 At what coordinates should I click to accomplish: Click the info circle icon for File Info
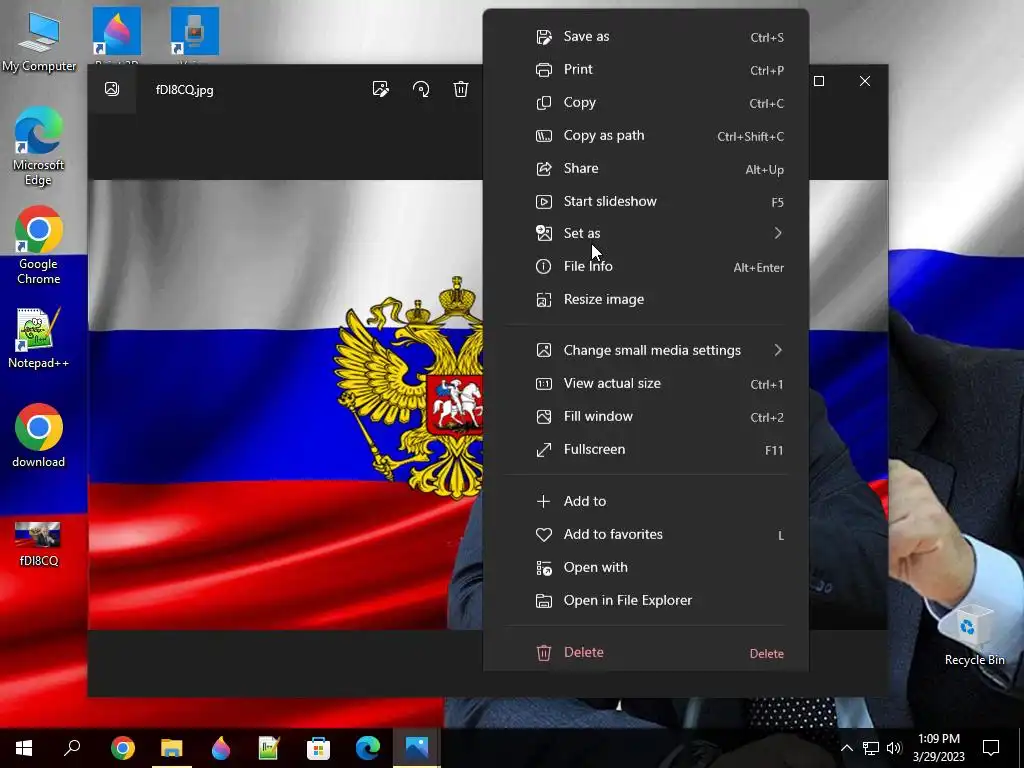[x=543, y=266]
